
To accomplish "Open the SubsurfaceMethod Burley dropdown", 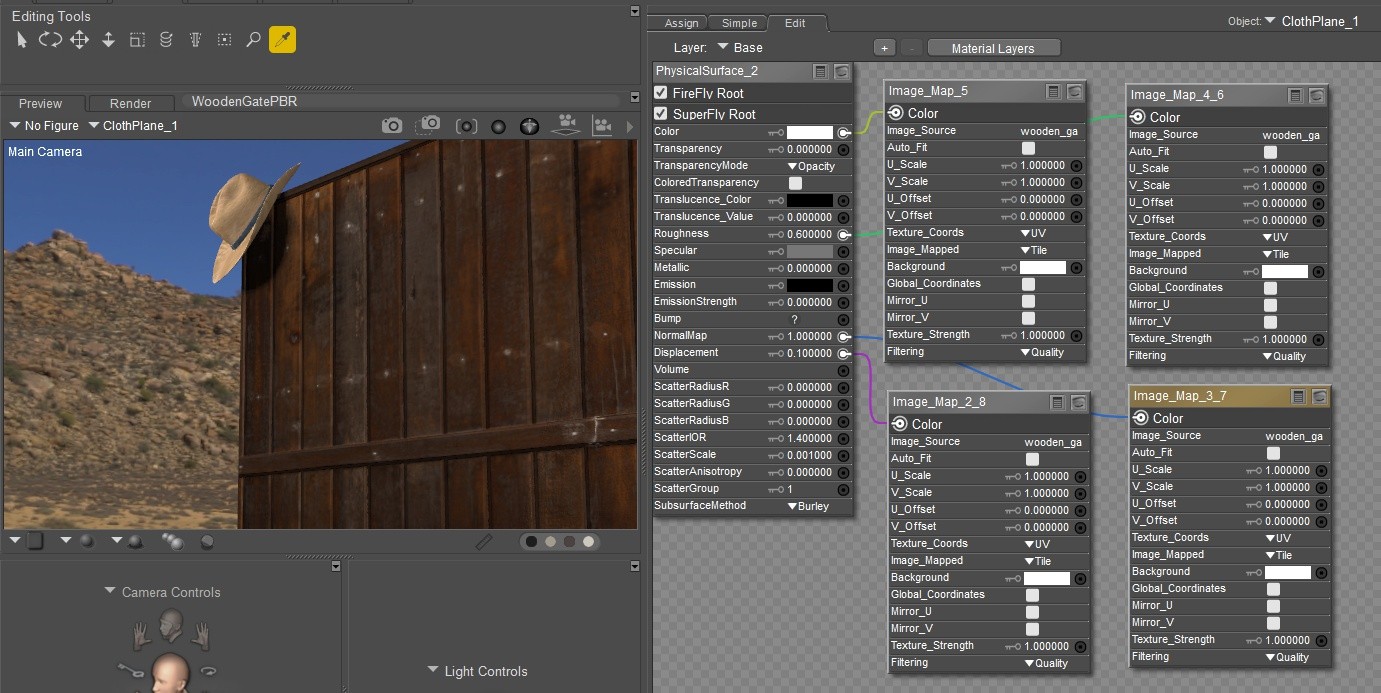I will (x=808, y=506).
